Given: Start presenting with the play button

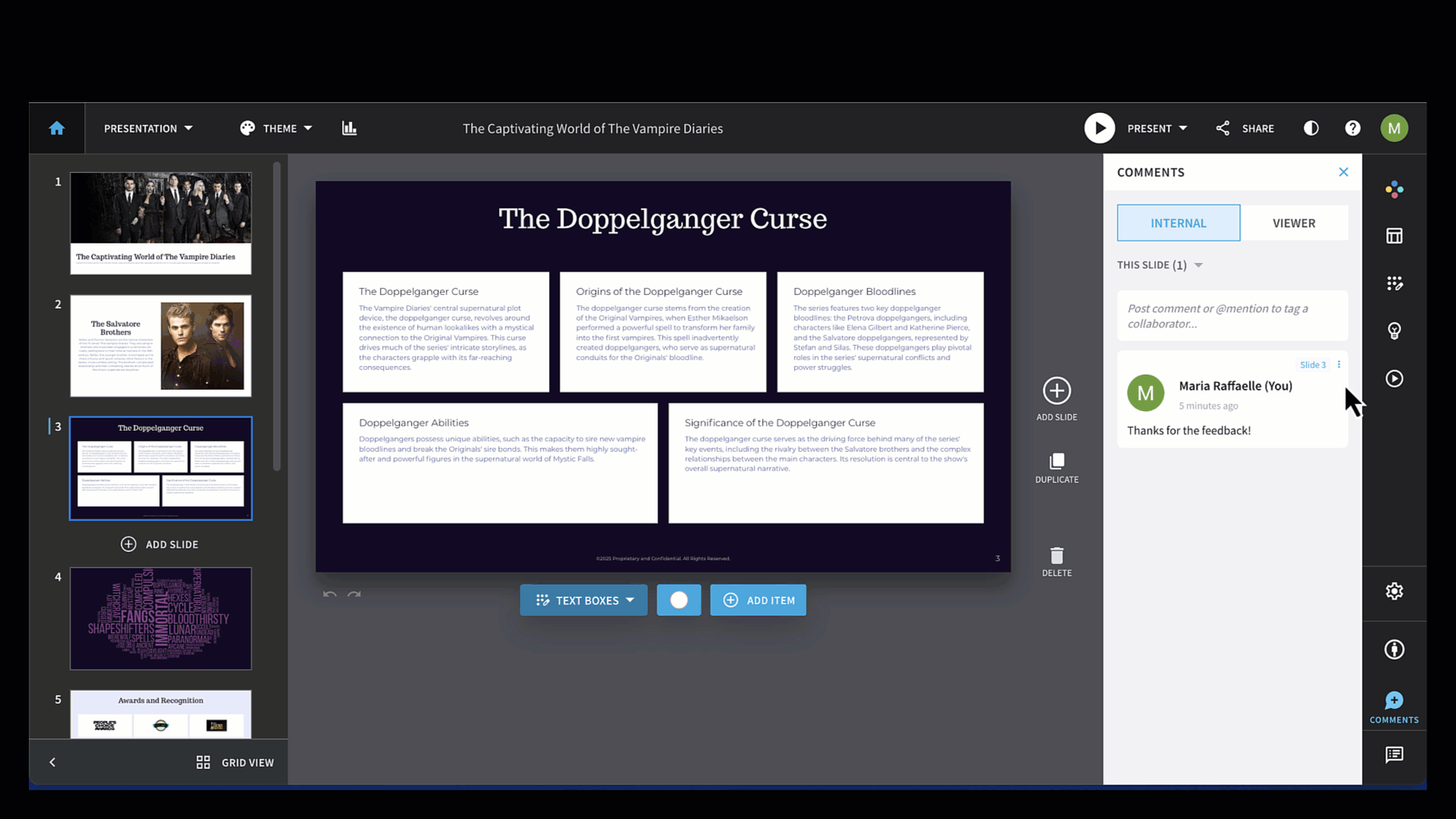Looking at the screenshot, I should pos(1100,129).
